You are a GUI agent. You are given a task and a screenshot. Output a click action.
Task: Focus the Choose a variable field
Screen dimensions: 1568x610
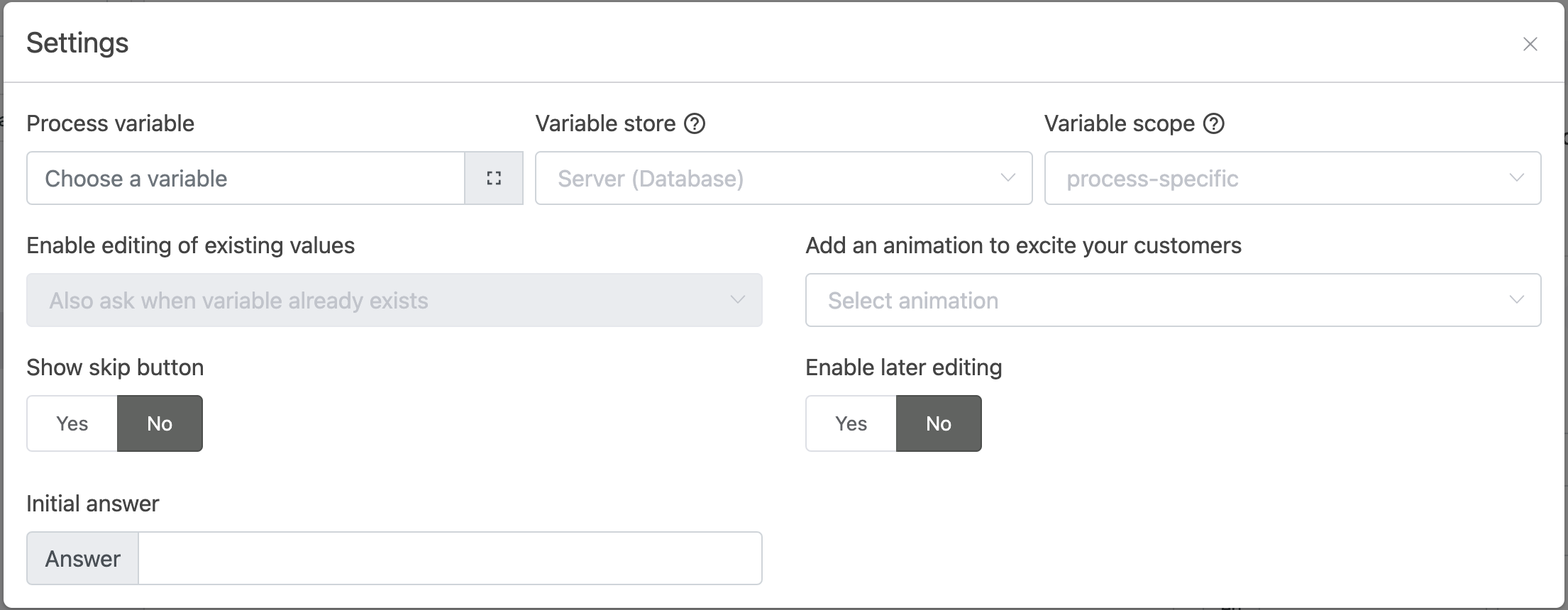tap(245, 178)
